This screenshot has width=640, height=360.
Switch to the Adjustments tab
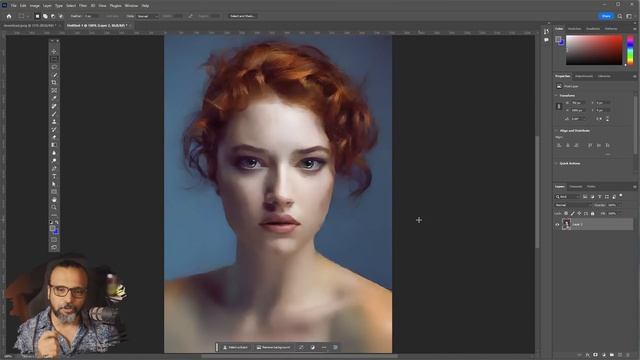(584, 76)
